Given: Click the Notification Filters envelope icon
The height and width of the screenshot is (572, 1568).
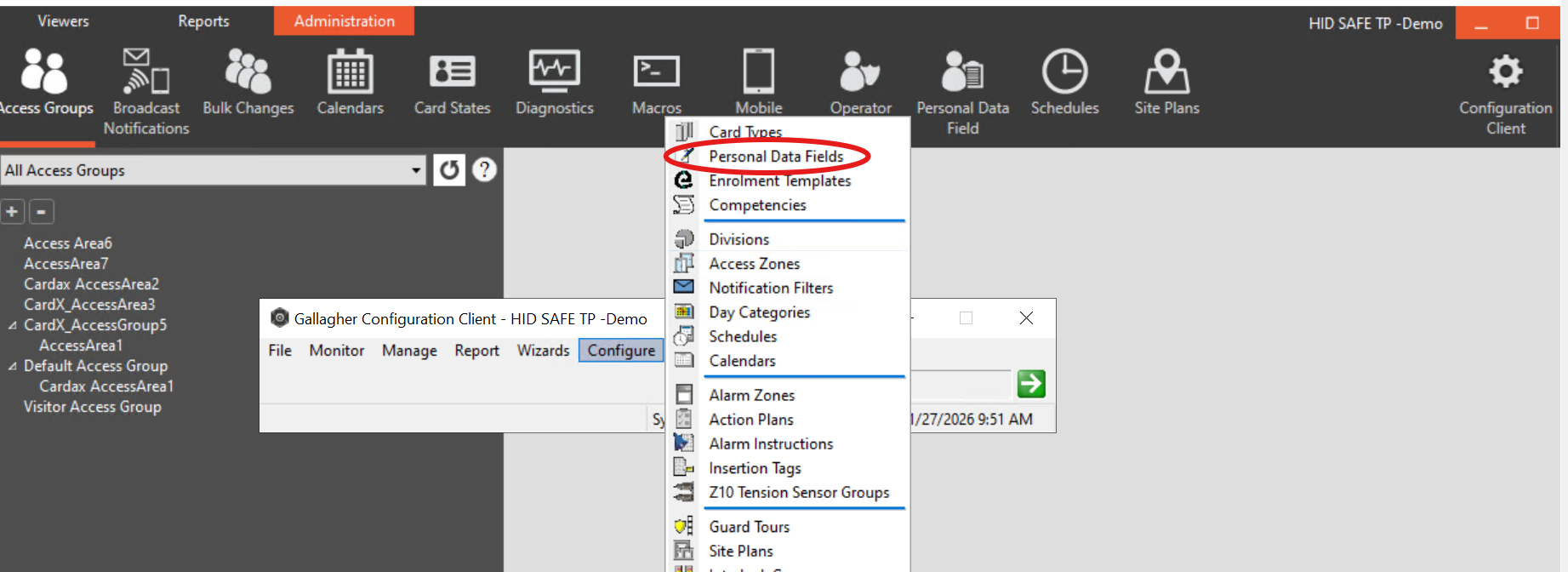Looking at the screenshot, I should [684, 287].
